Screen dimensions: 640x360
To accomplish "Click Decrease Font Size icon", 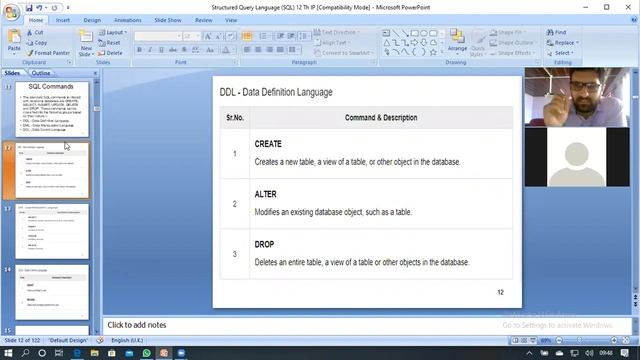I will pos(218,36).
